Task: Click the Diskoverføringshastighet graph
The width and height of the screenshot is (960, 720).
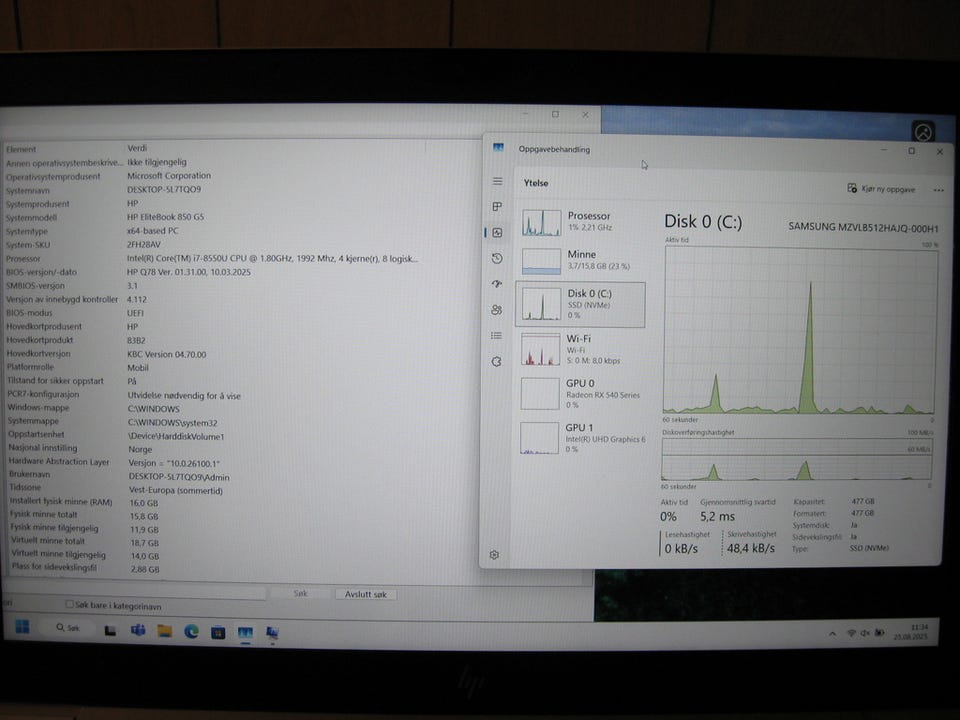Action: click(797, 459)
